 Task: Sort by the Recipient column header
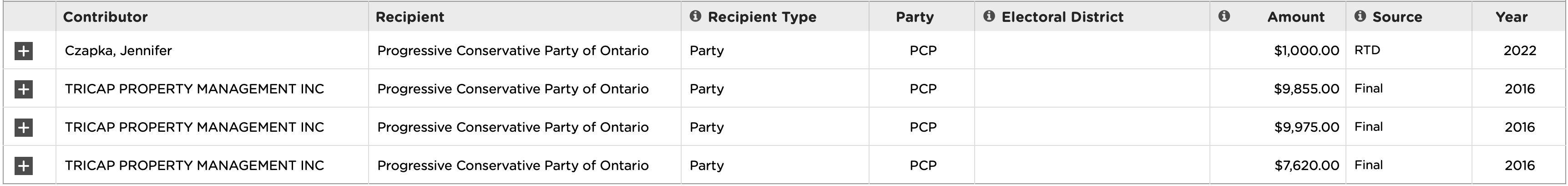tap(410, 17)
